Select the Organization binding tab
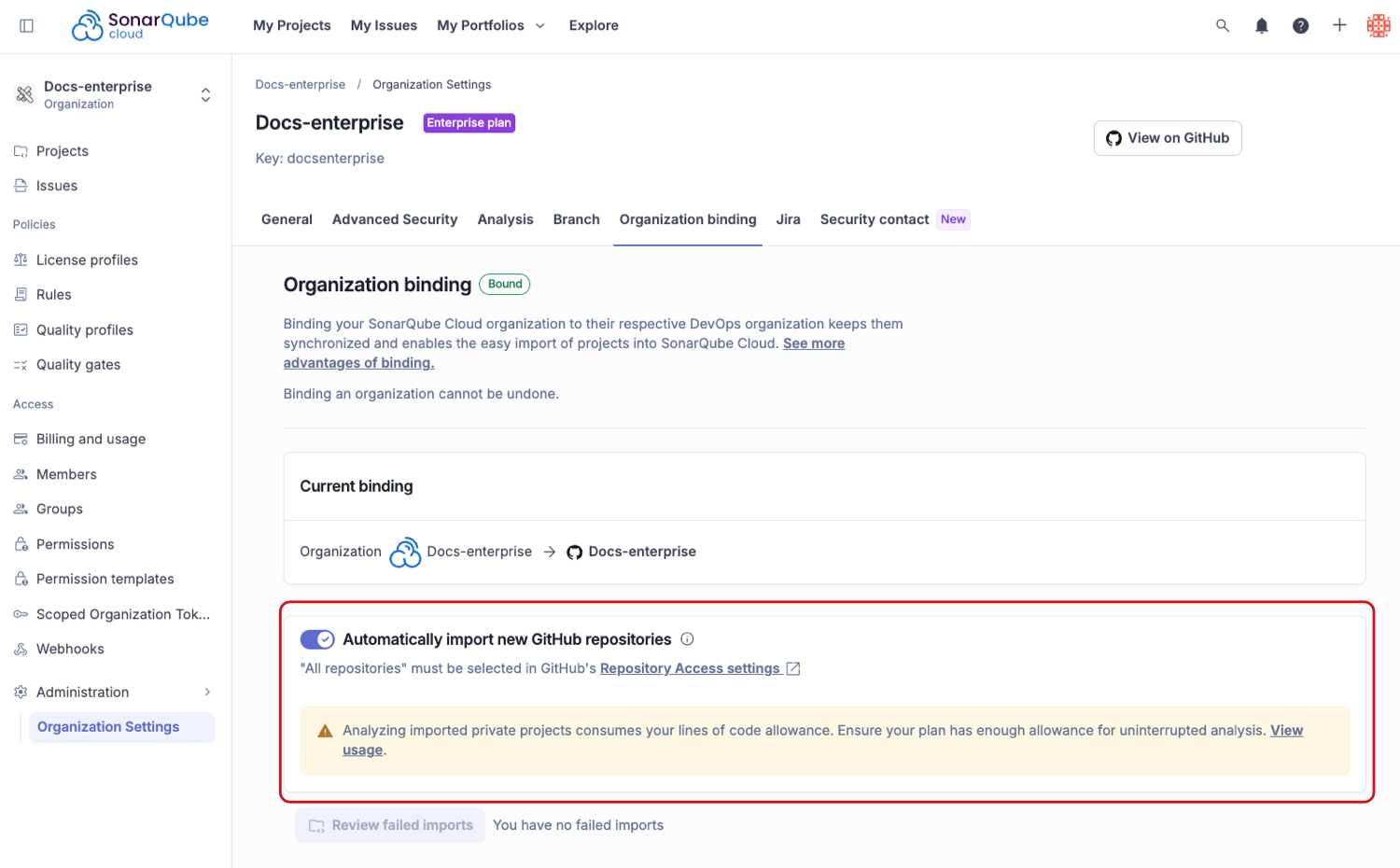This screenshot has height=868, width=1400. pos(688,219)
